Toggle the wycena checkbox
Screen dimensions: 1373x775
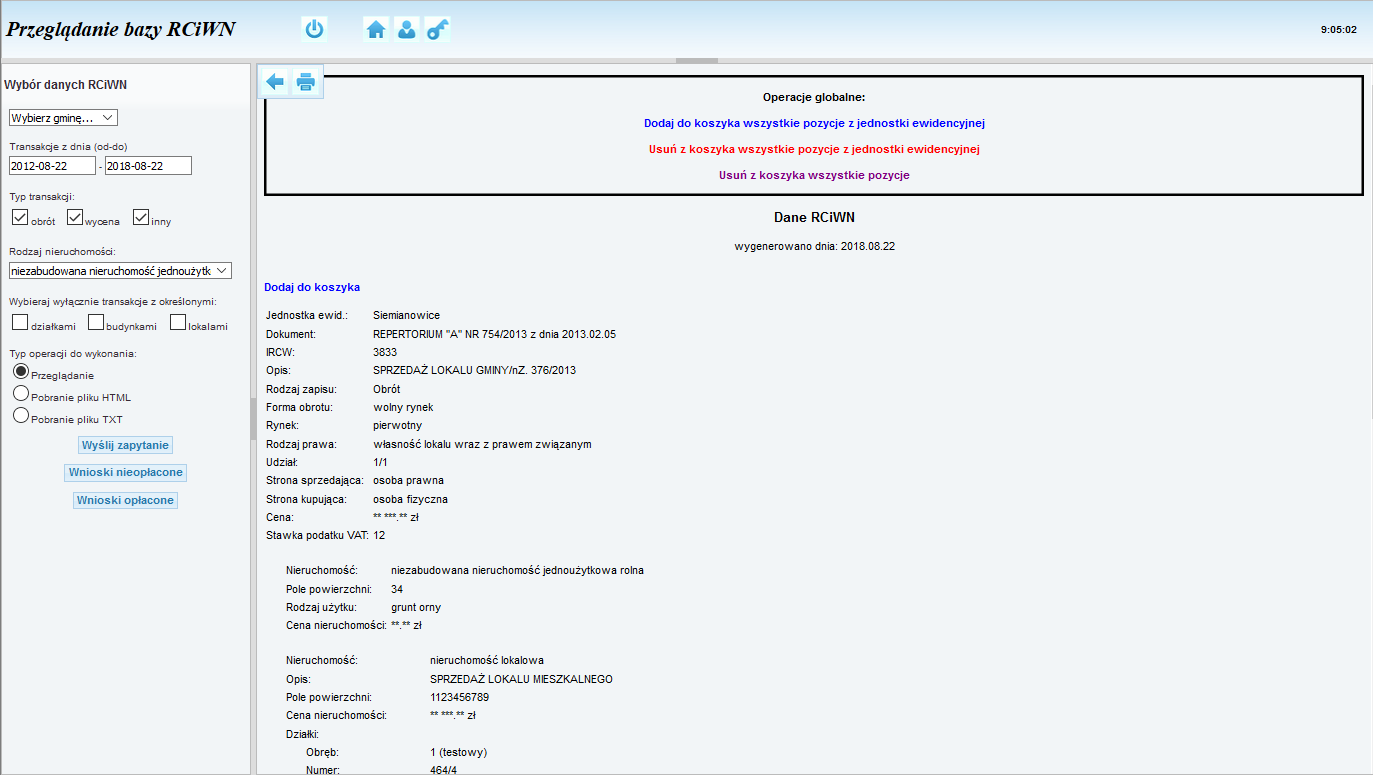[75, 217]
